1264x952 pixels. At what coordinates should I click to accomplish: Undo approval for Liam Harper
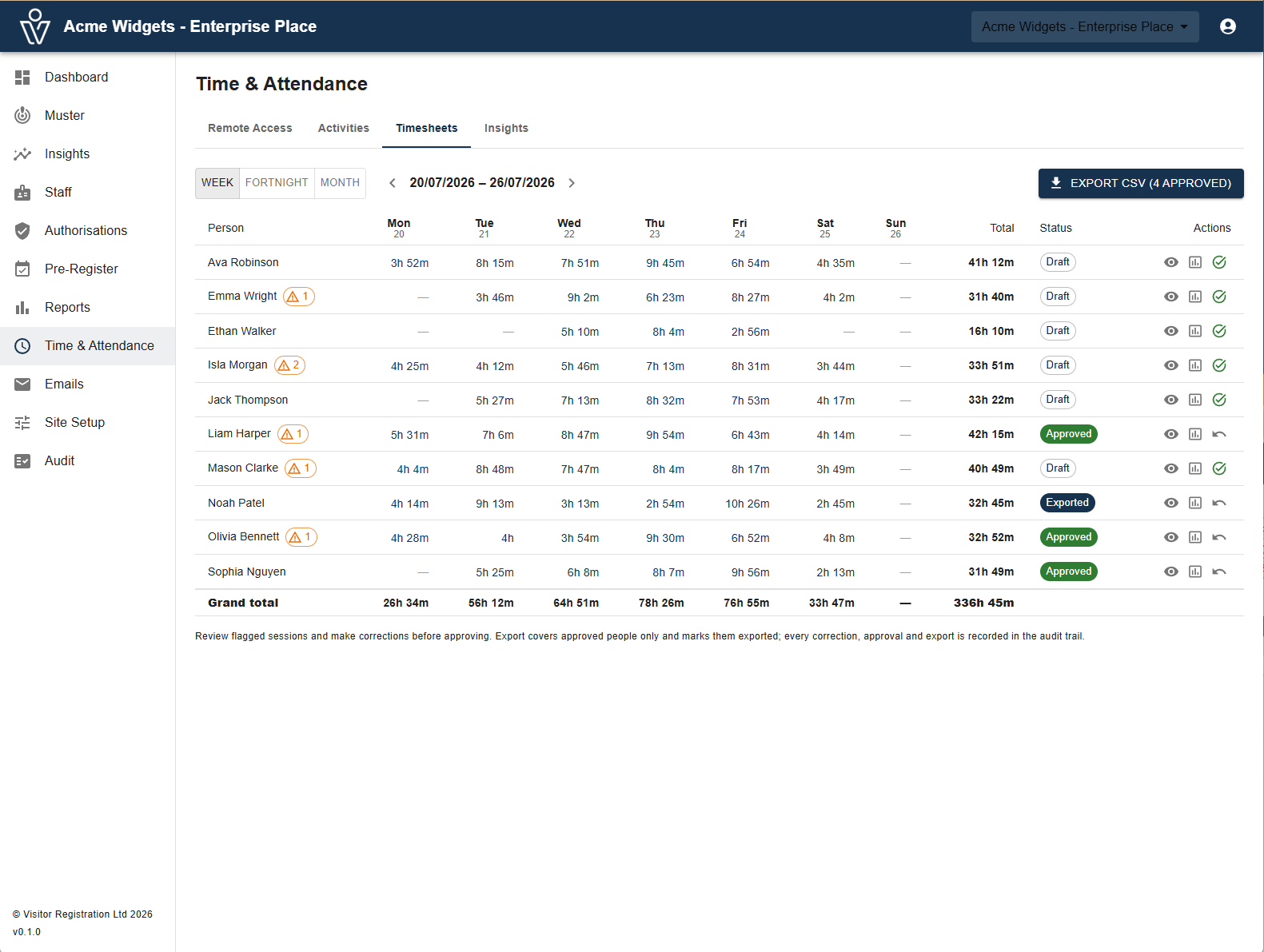pyautogui.click(x=1219, y=434)
